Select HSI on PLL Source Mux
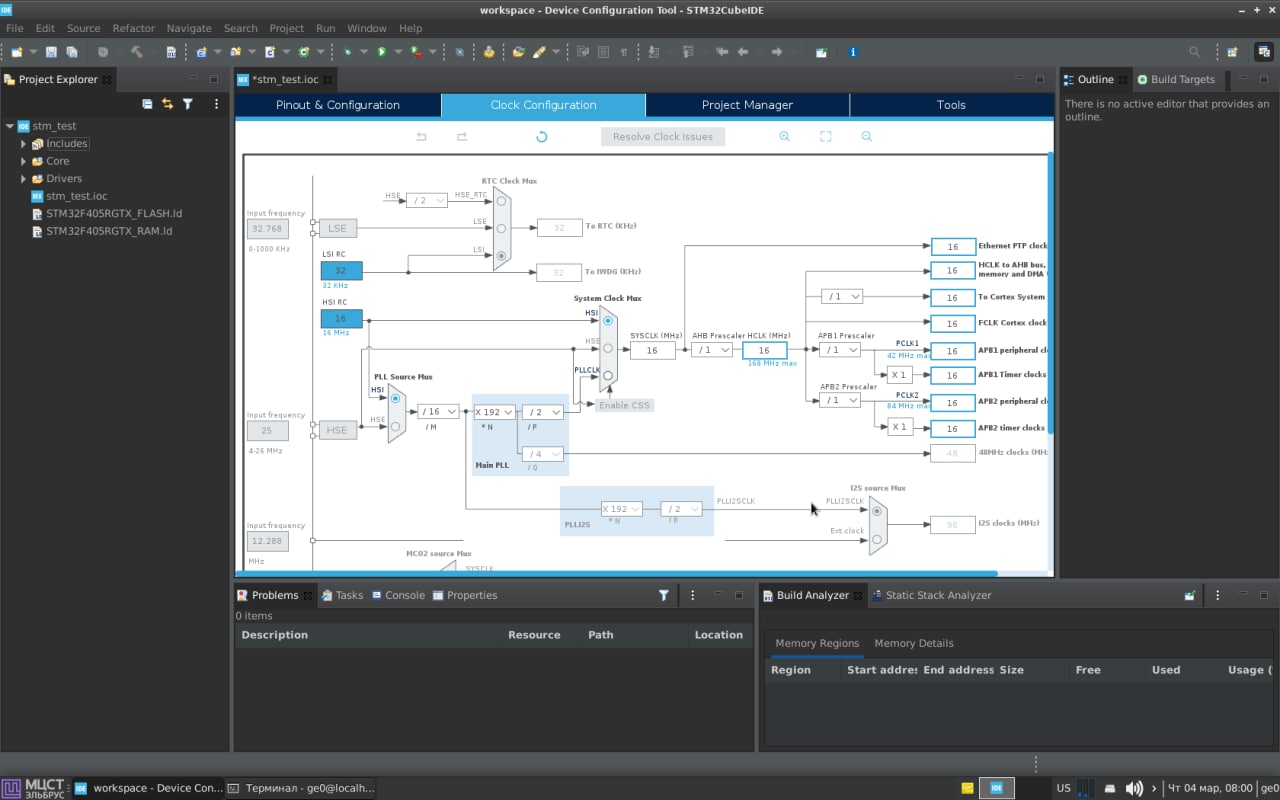1280x800 pixels. 396,398
